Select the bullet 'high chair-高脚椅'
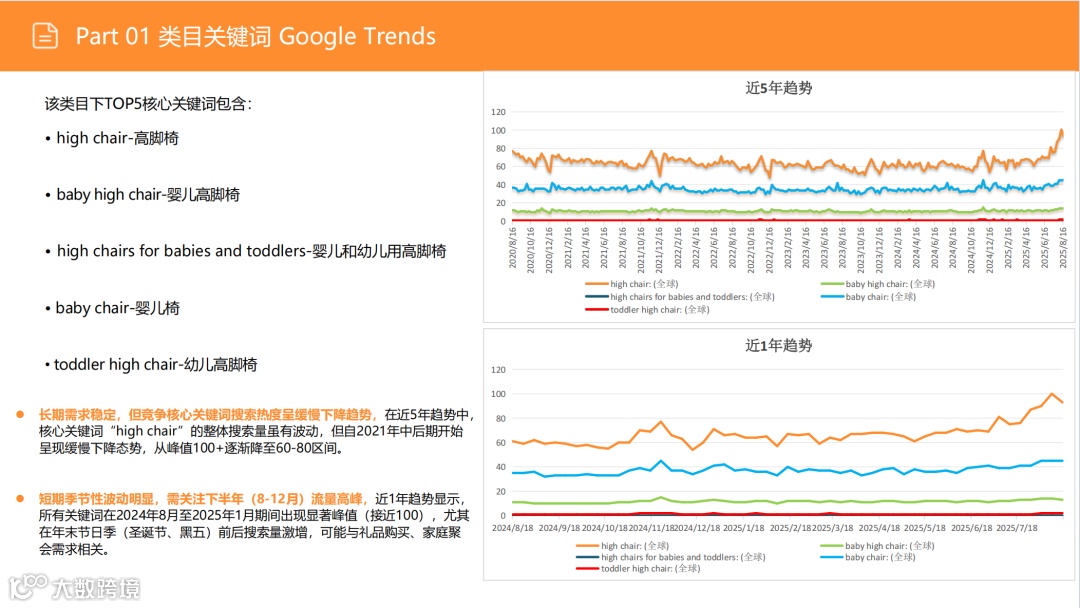The image size is (1080, 608). (117, 138)
